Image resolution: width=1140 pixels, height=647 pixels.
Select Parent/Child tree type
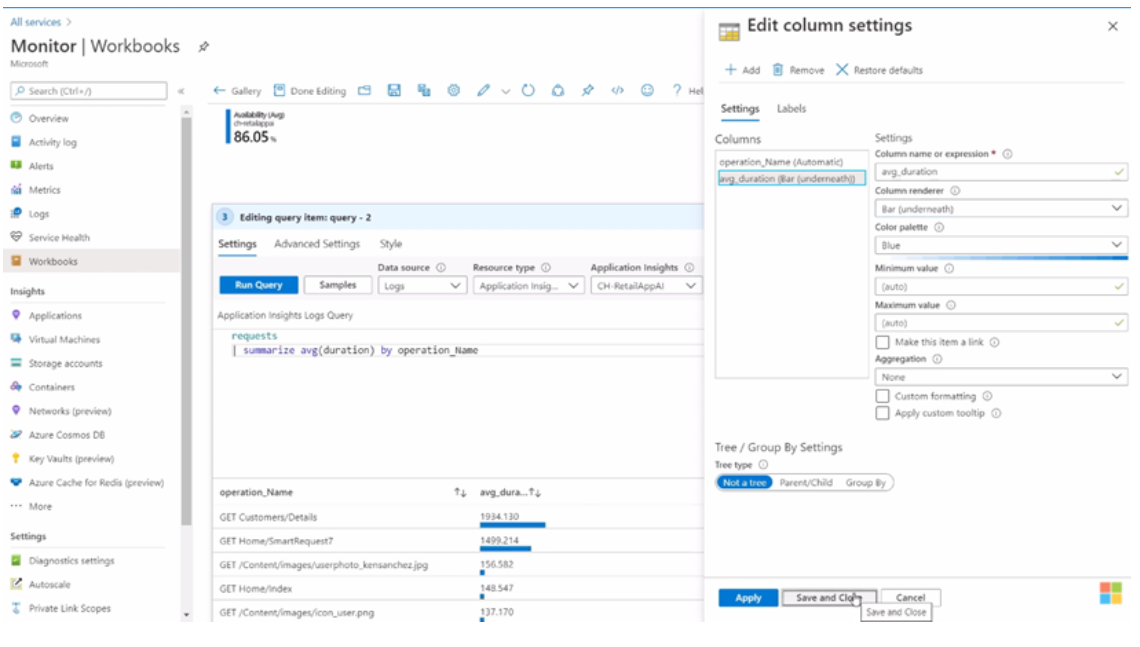pos(806,483)
